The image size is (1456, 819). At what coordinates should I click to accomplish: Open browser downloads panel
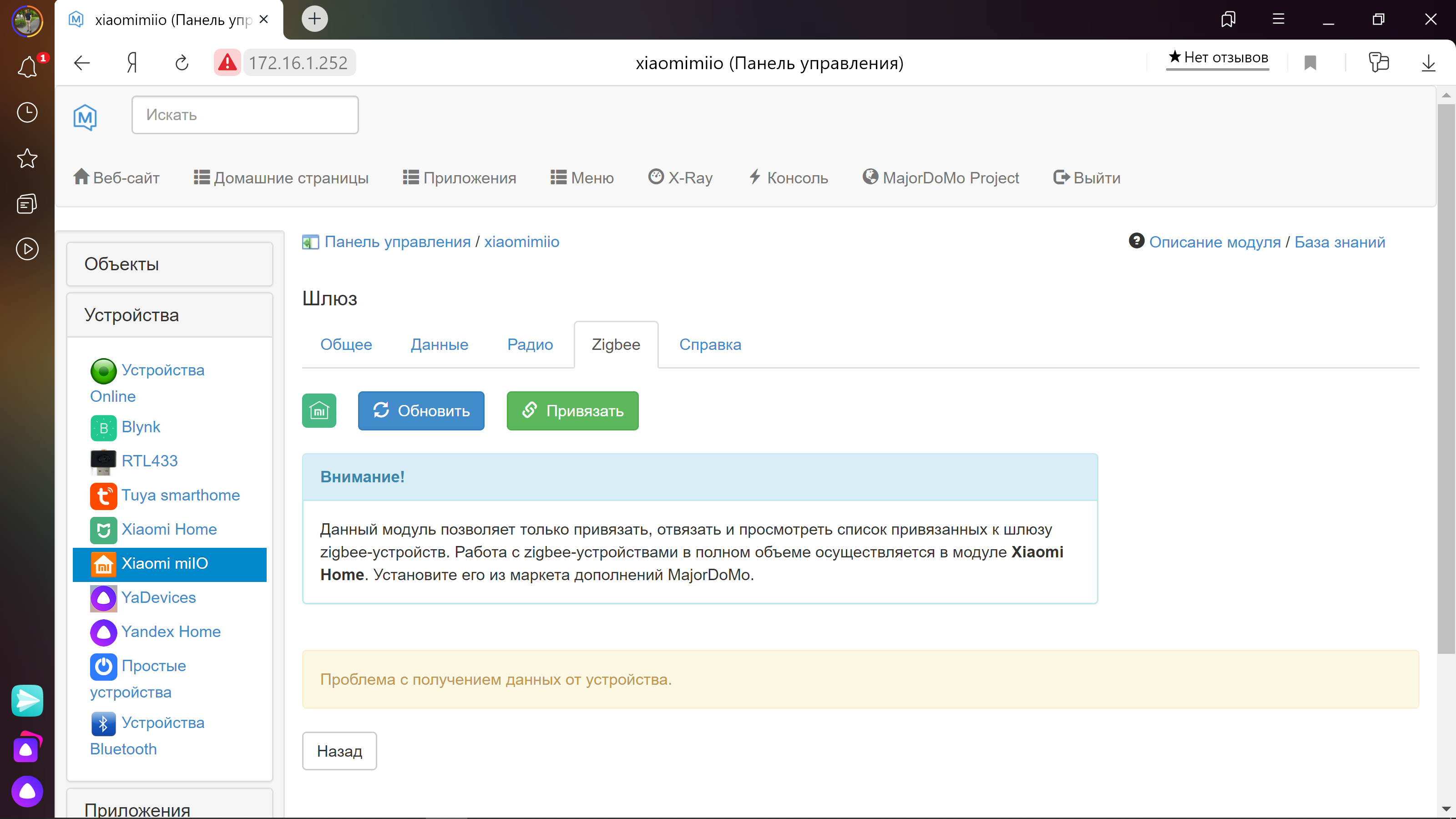[x=1428, y=63]
